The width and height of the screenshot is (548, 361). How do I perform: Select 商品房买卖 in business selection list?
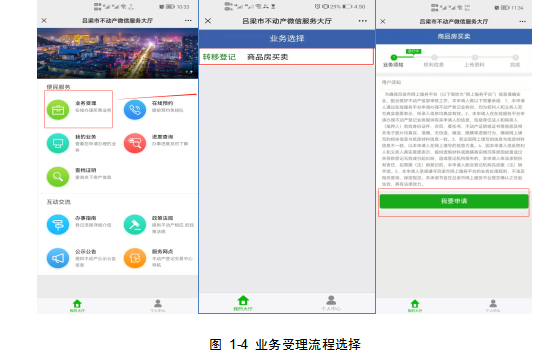(267, 57)
